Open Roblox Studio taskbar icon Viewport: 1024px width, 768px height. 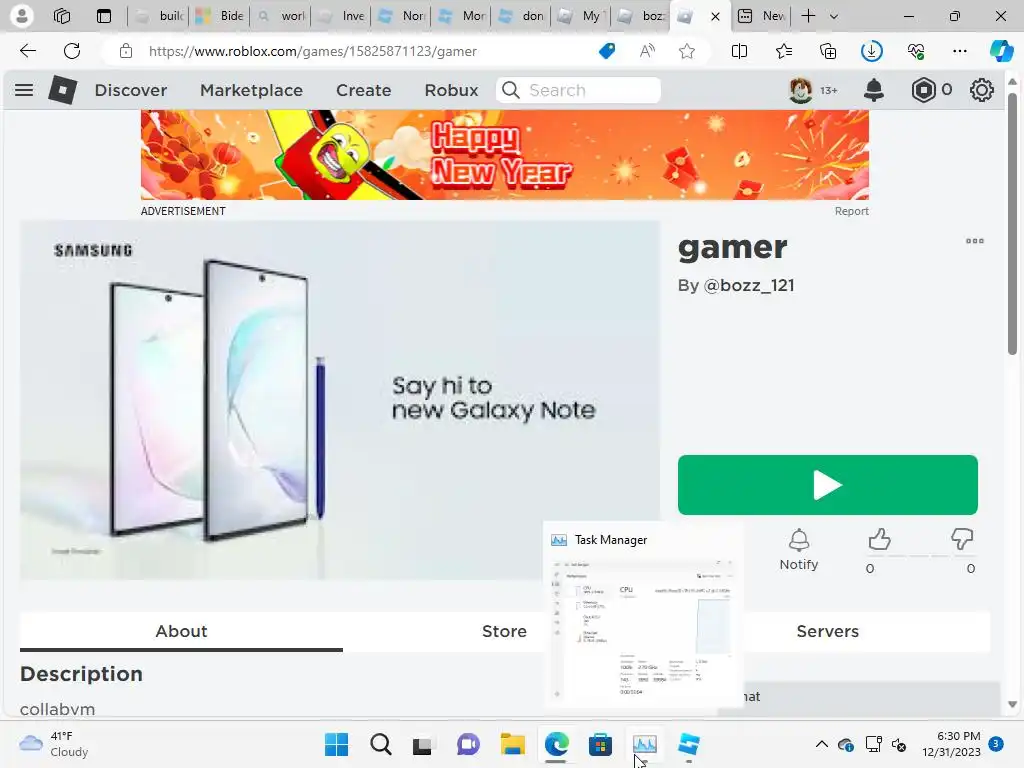click(688, 744)
